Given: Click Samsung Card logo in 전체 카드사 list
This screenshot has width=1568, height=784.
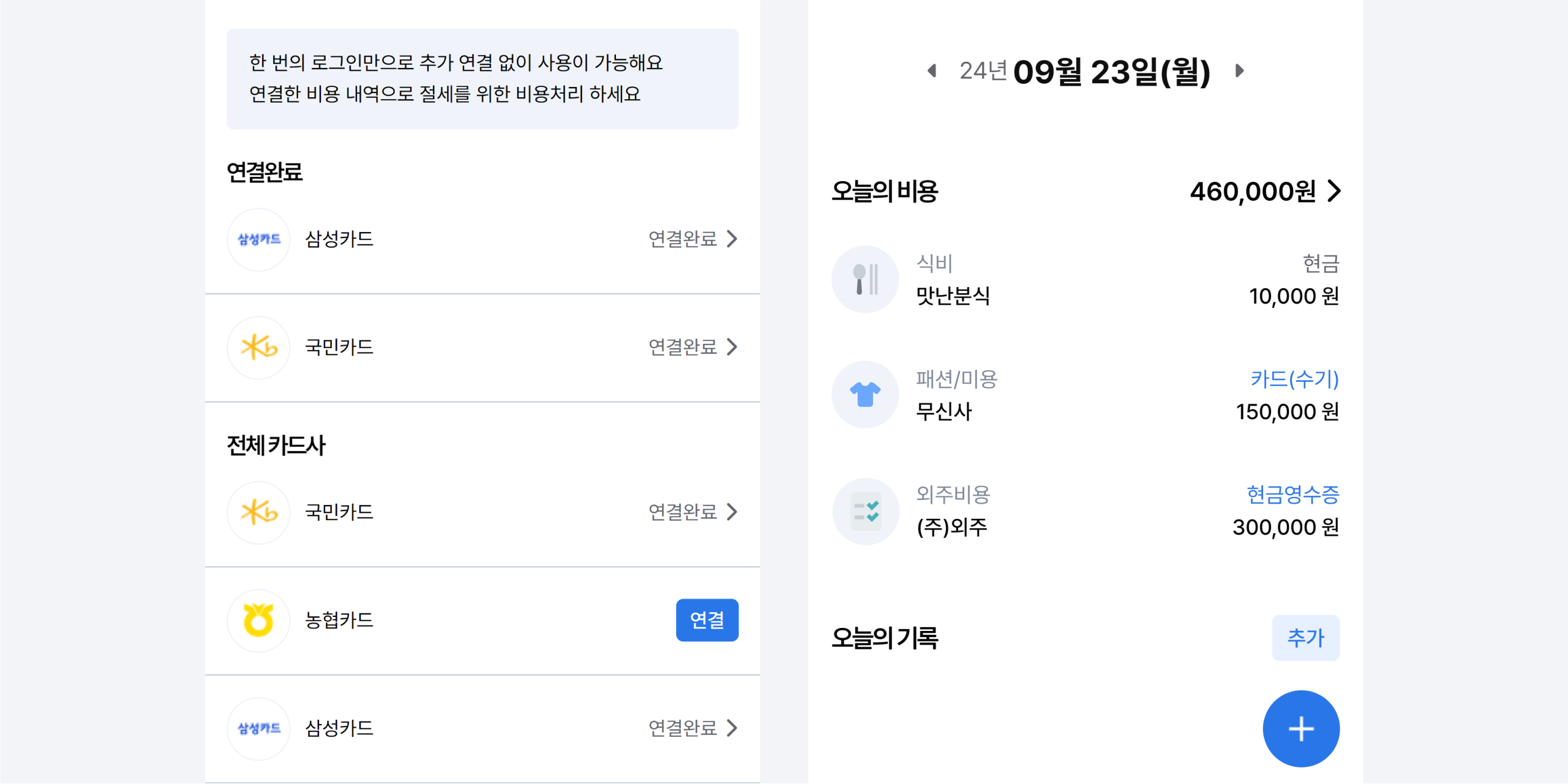Looking at the screenshot, I should click(x=258, y=728).
